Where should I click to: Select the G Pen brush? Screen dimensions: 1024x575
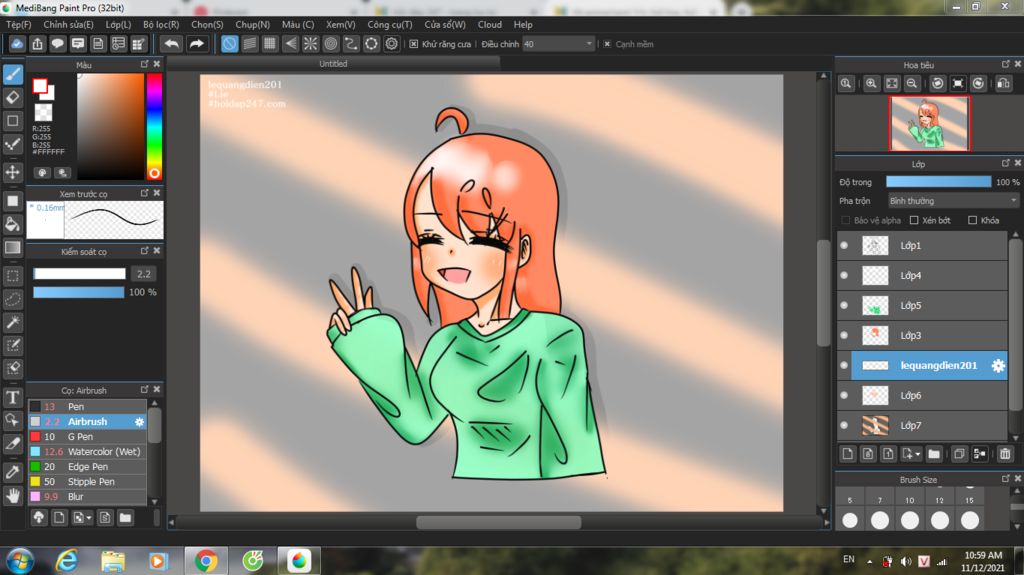88,436
